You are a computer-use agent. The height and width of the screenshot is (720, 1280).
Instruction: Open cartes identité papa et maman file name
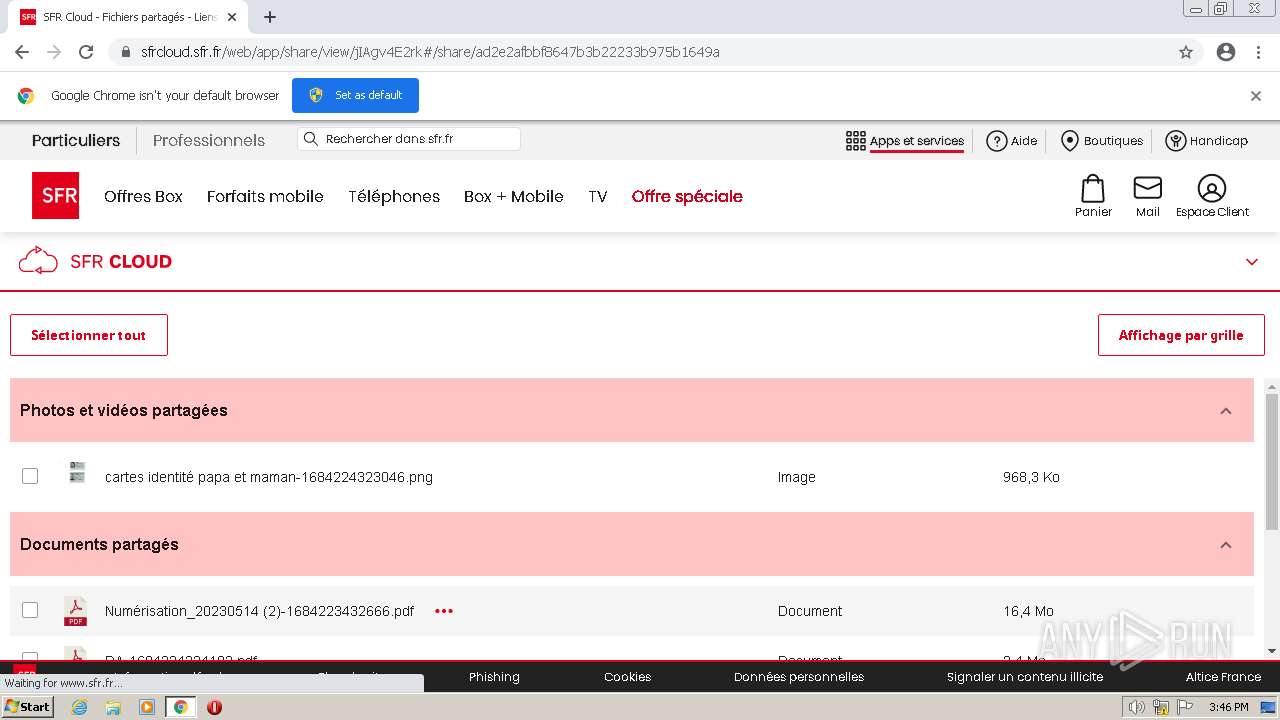269,477
